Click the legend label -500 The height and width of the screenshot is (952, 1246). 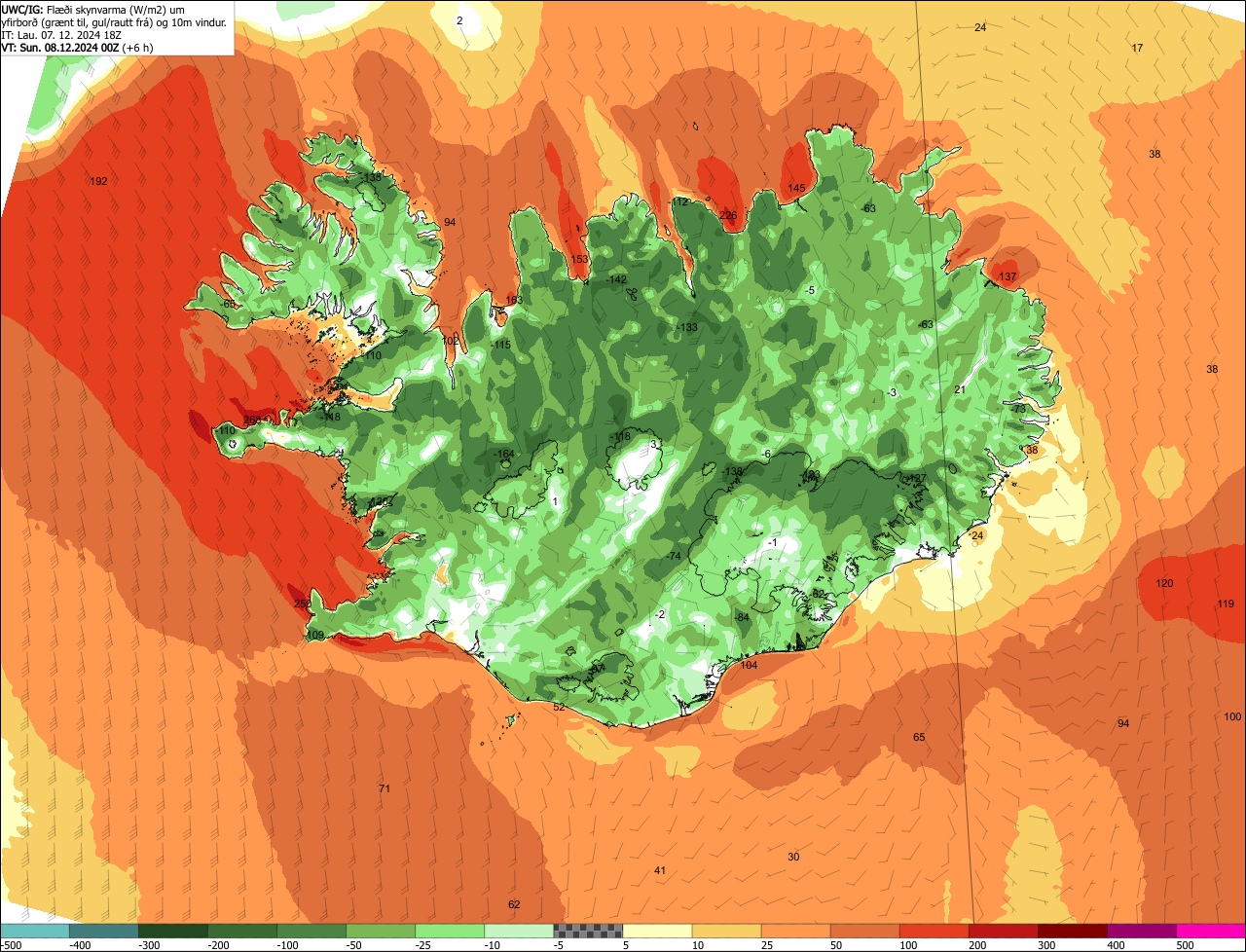point(11,944)
